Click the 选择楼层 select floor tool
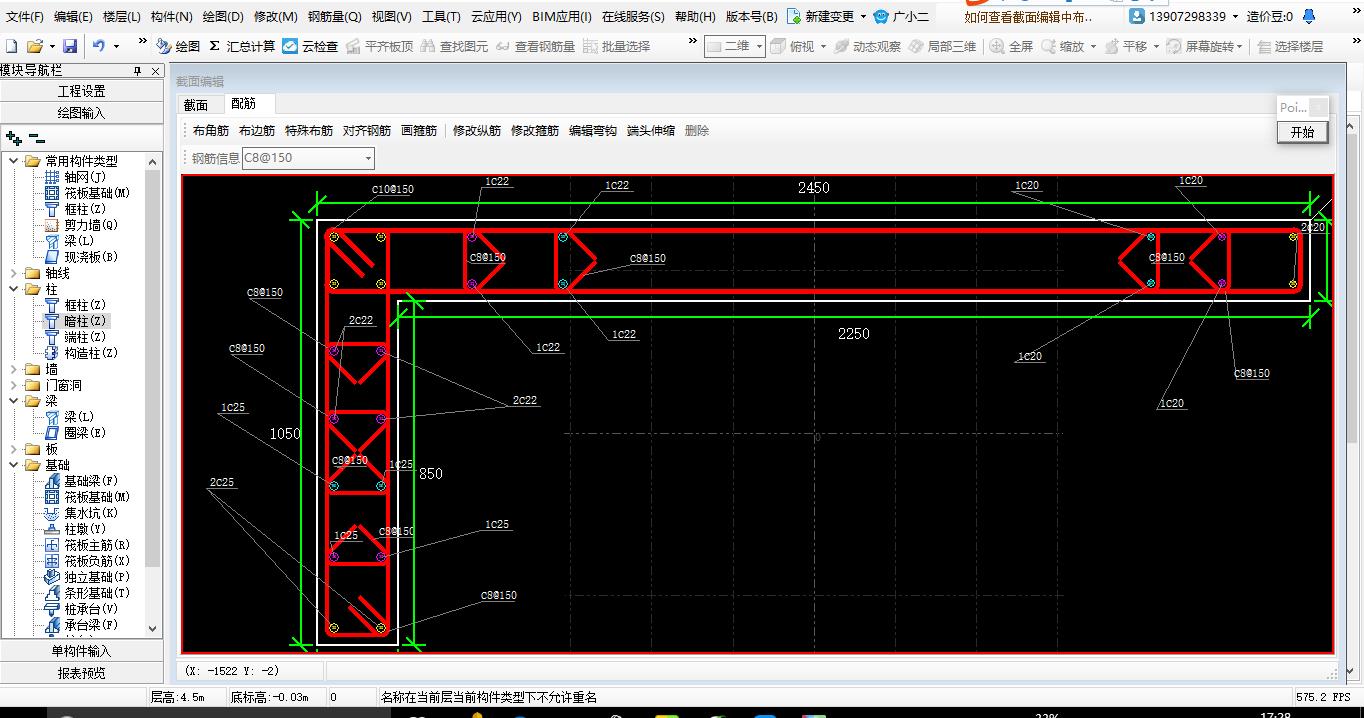This screenshot has height=718, width=1364. 1289,46
